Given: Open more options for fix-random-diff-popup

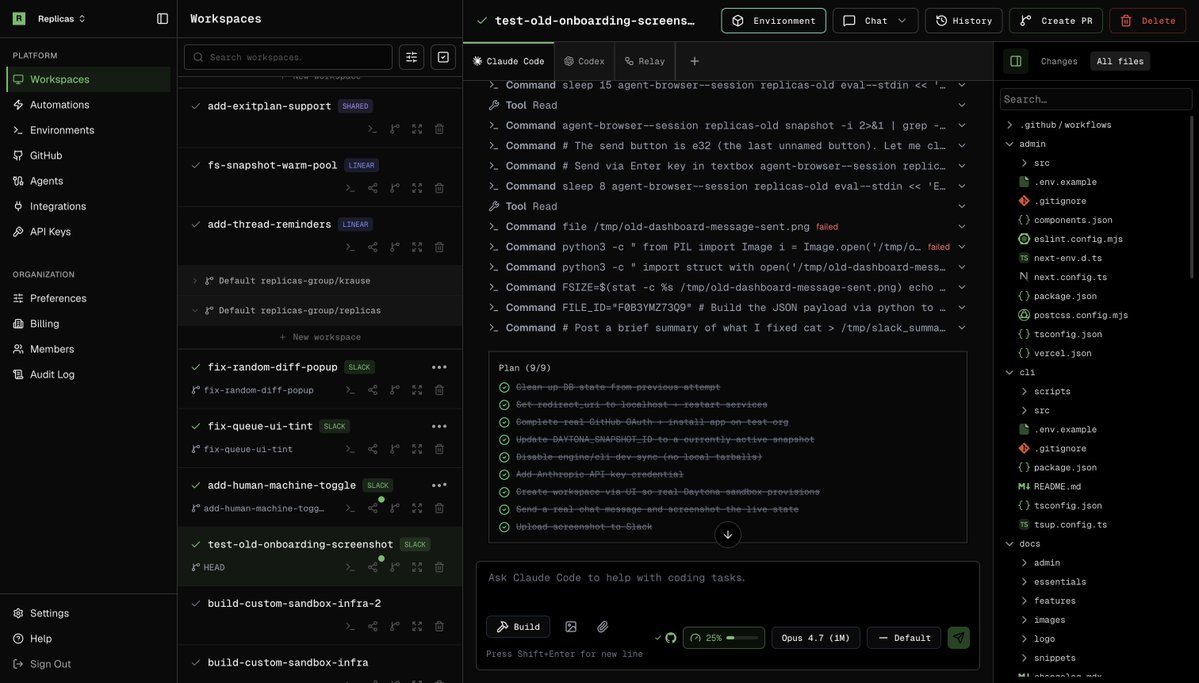Looking at the screenshot, I should click(439, 367).
